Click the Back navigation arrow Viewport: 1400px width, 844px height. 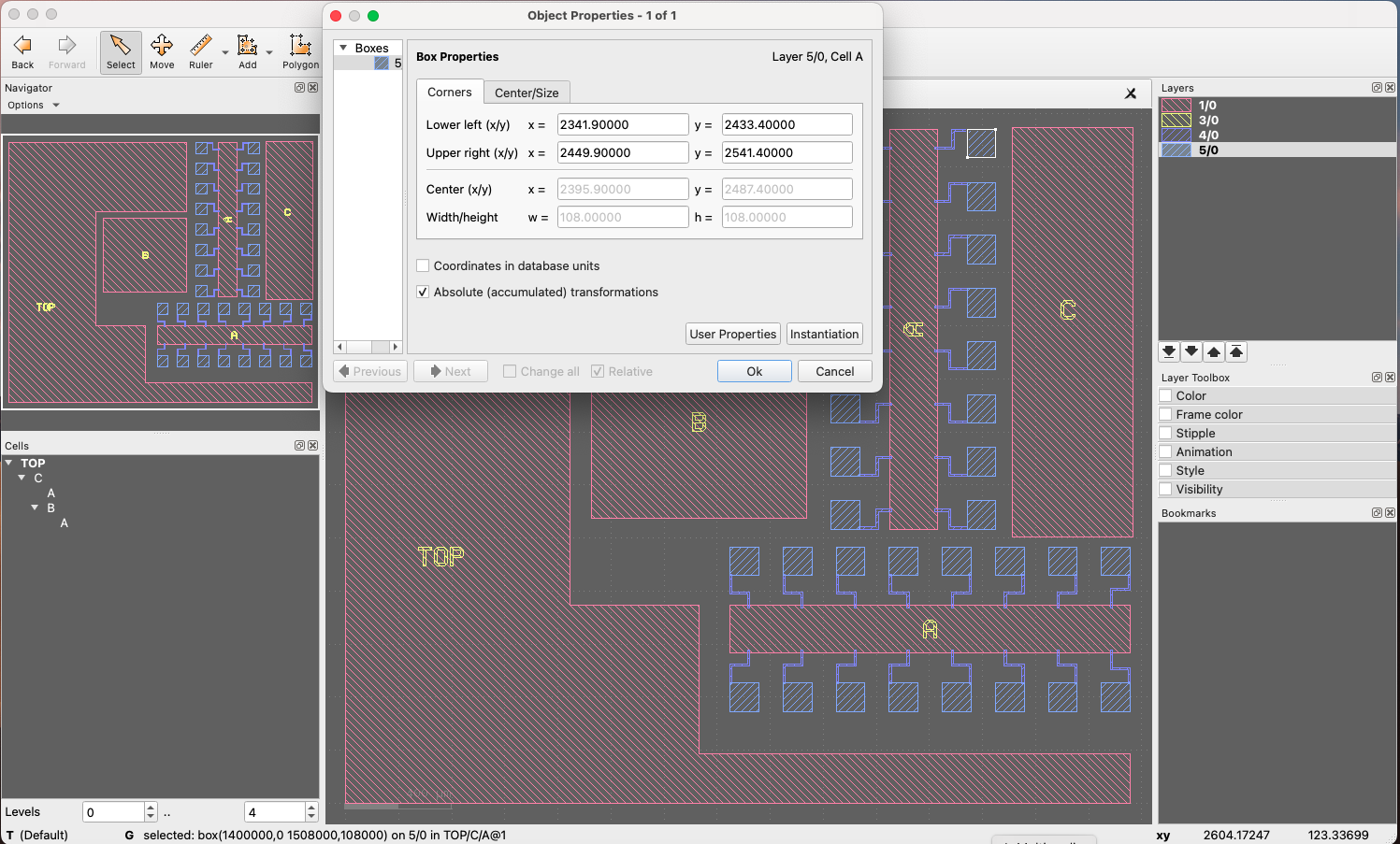22,51
